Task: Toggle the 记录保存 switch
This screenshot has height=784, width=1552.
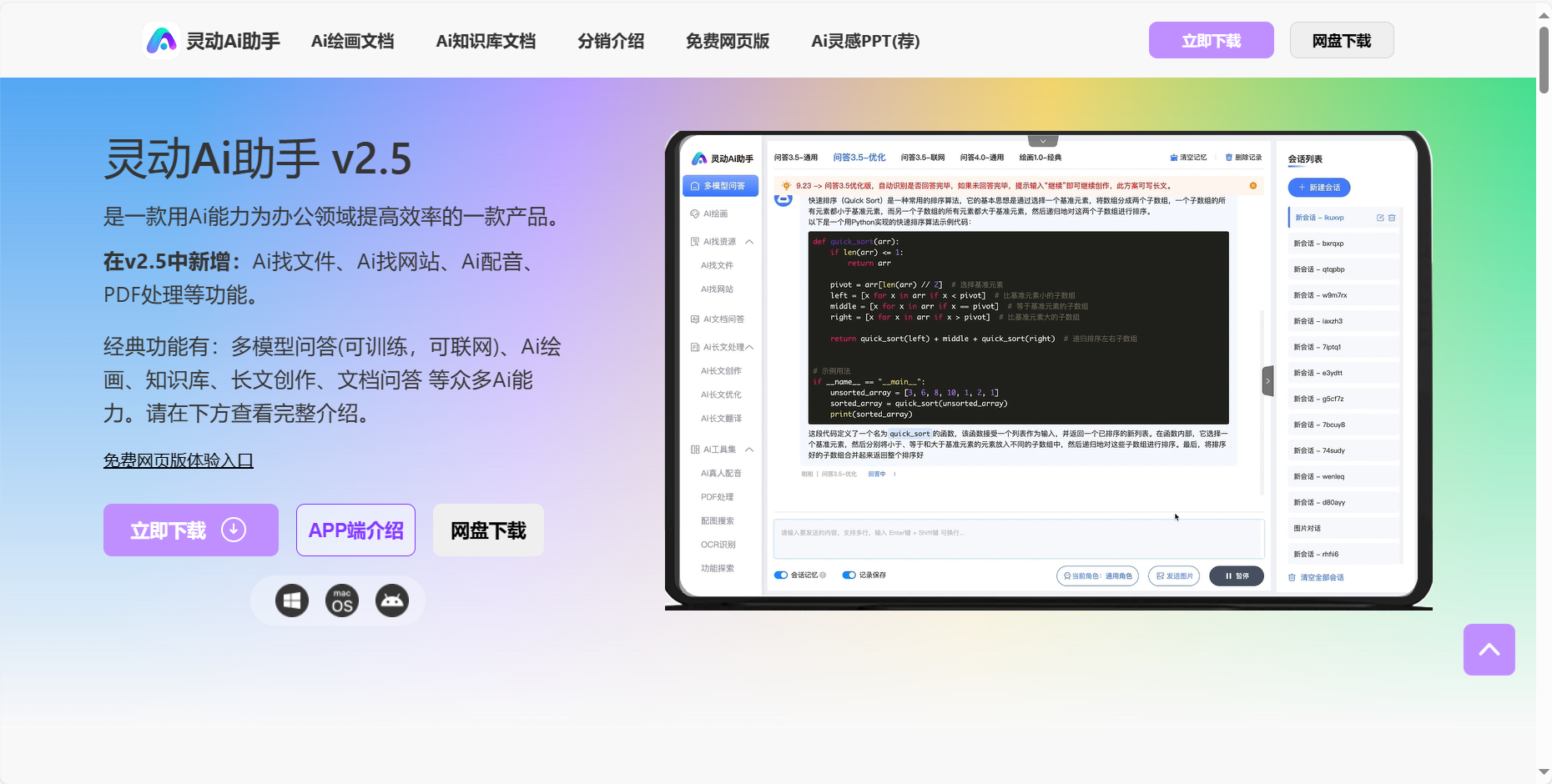Action: [849, 575]
